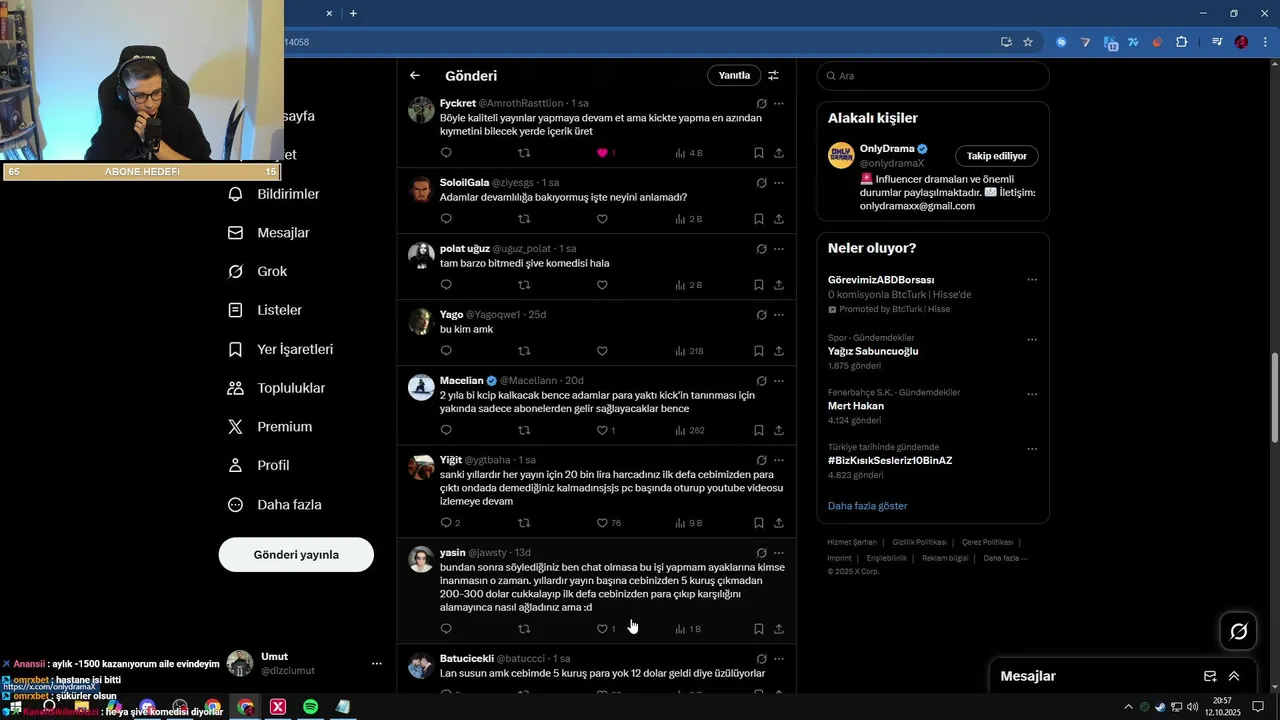Click Takip ediliyor button for OnlyDrama
The height and width of the screenshot is (720, 1280).
(997, 156)
